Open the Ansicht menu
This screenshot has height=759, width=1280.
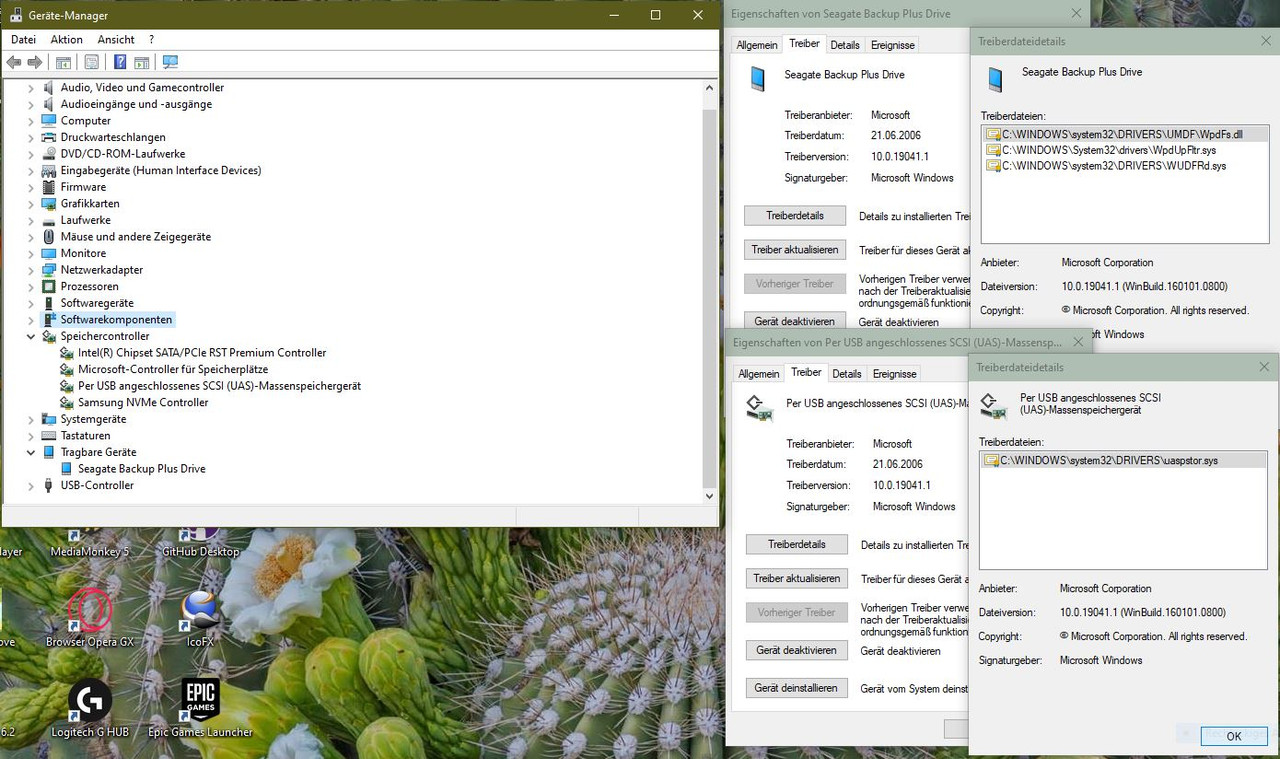click(x=116, y=39)
